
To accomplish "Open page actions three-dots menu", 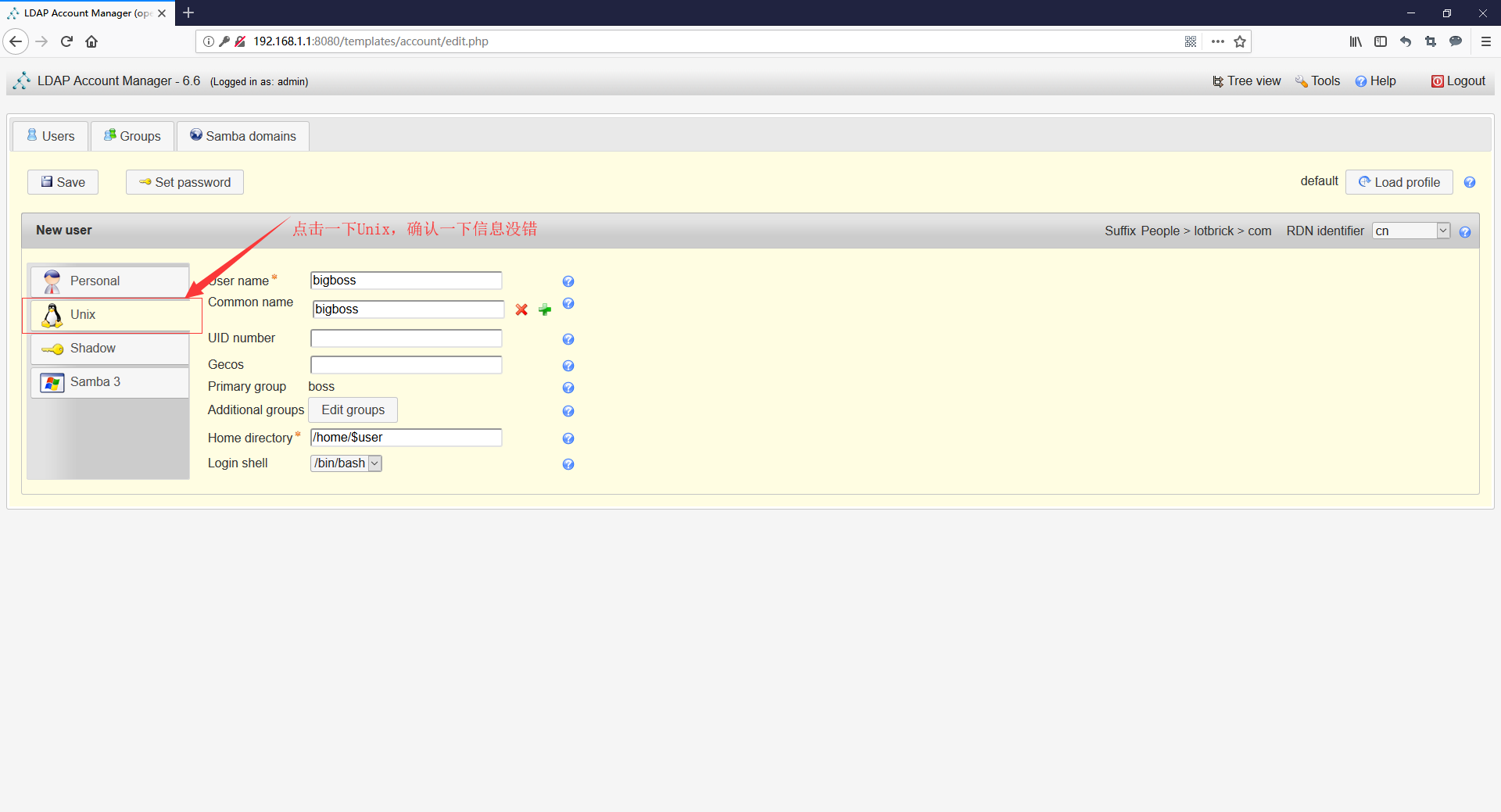I will [1217, 41].
